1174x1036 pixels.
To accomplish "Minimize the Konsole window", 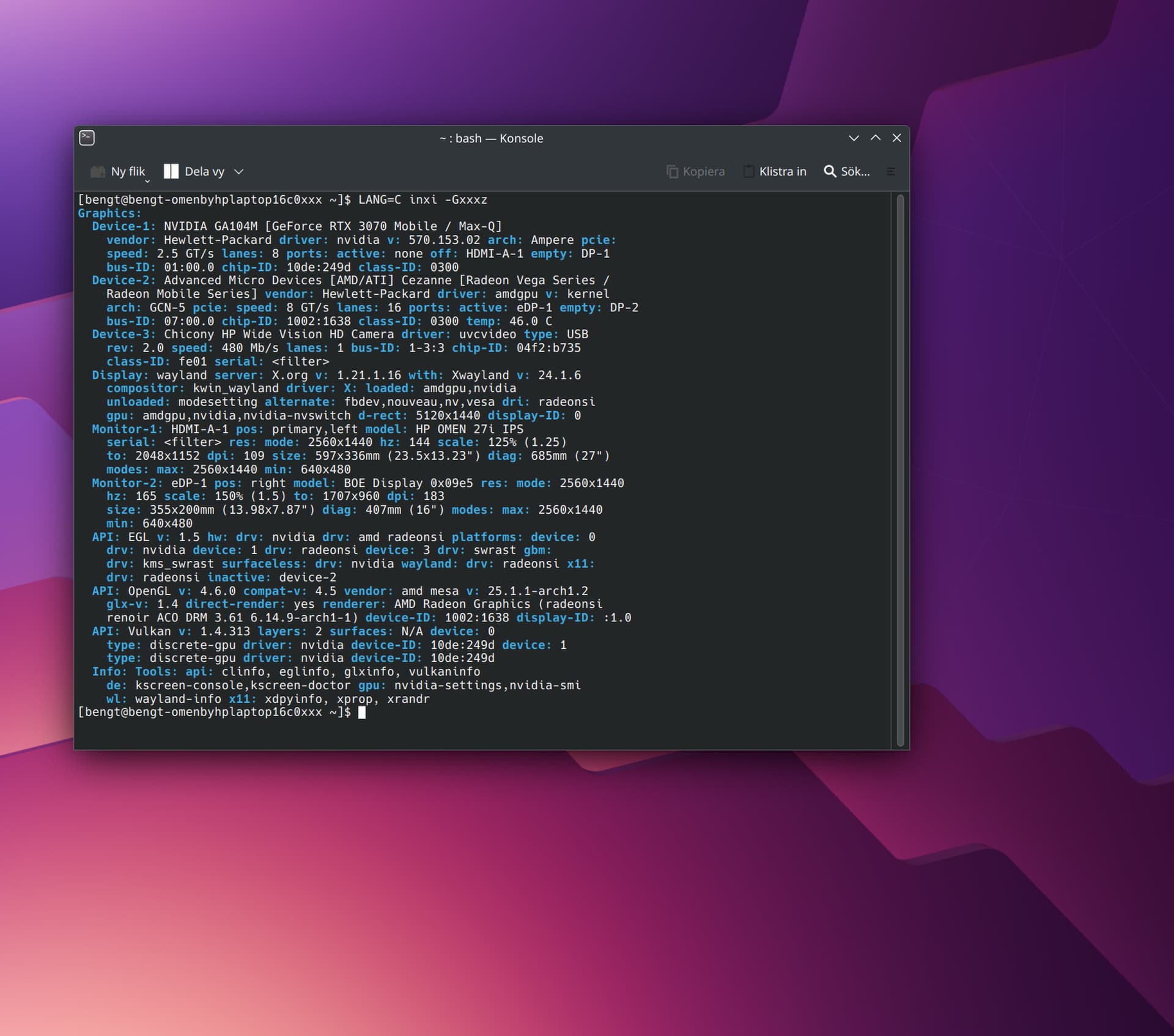I will pos(854,138).
